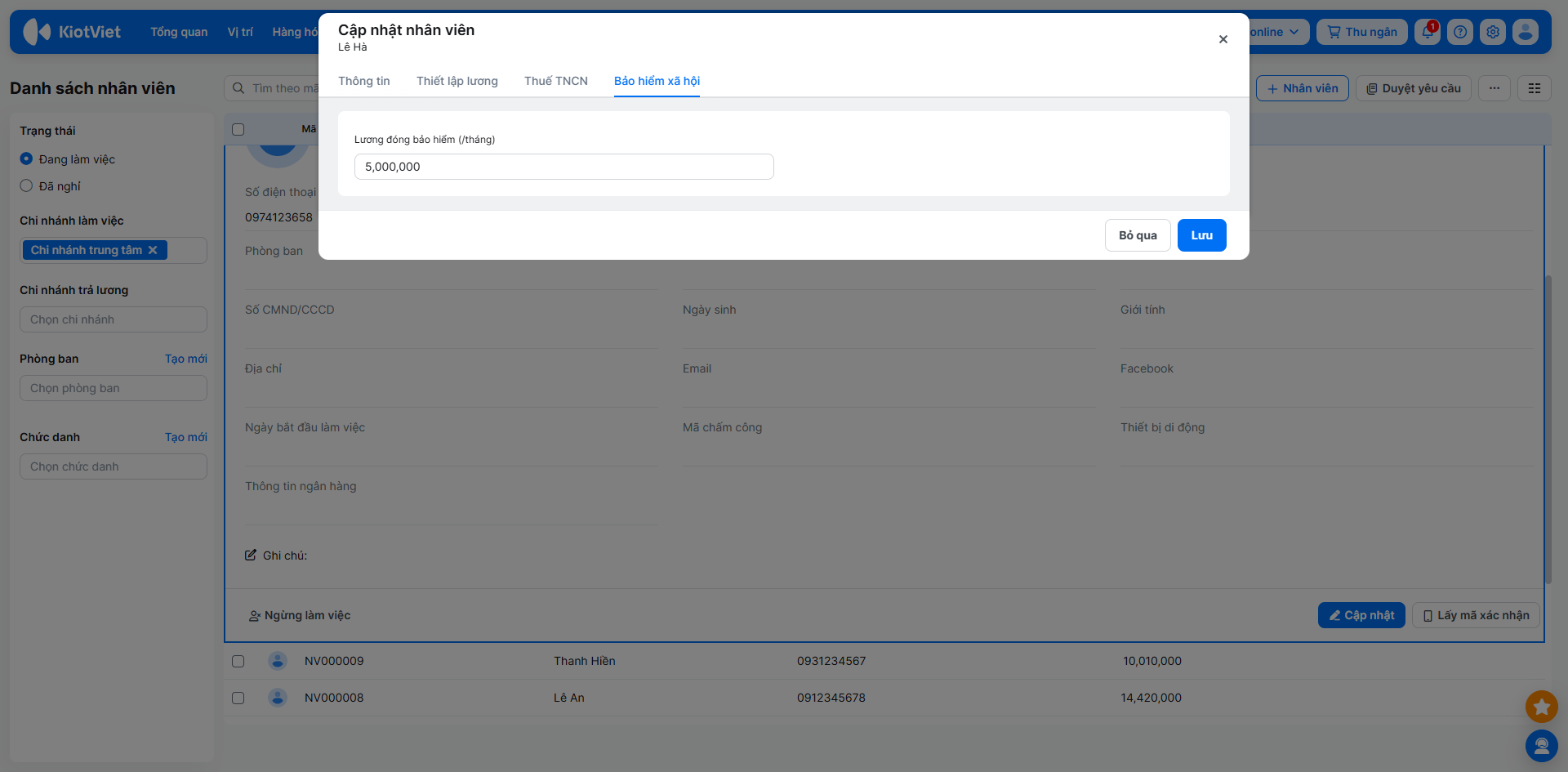Click the employee search field
Image resolution: width=1568 pixels, height=772 pixels.
pos(273,88)
